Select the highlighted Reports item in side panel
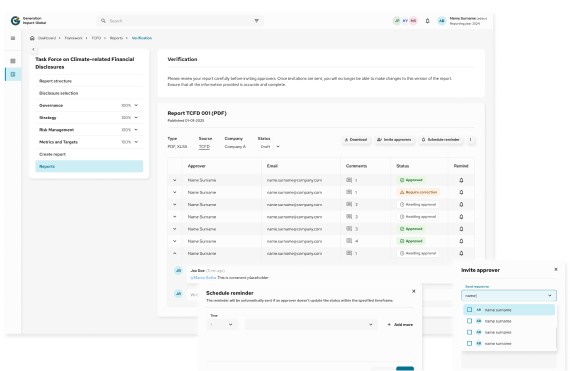This screenshot has height=371, width=570. 89,166
